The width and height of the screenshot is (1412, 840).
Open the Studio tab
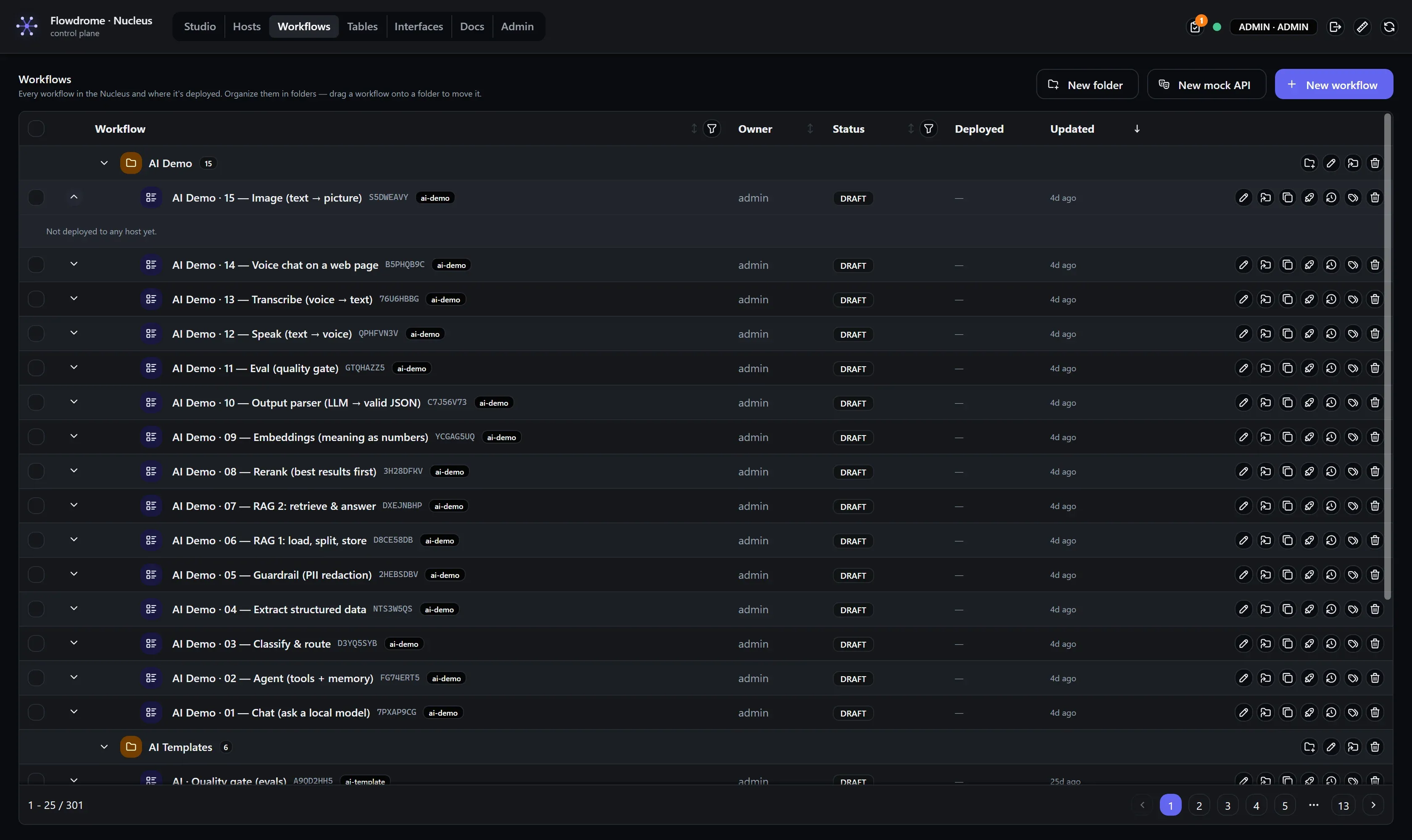[200, 26]
